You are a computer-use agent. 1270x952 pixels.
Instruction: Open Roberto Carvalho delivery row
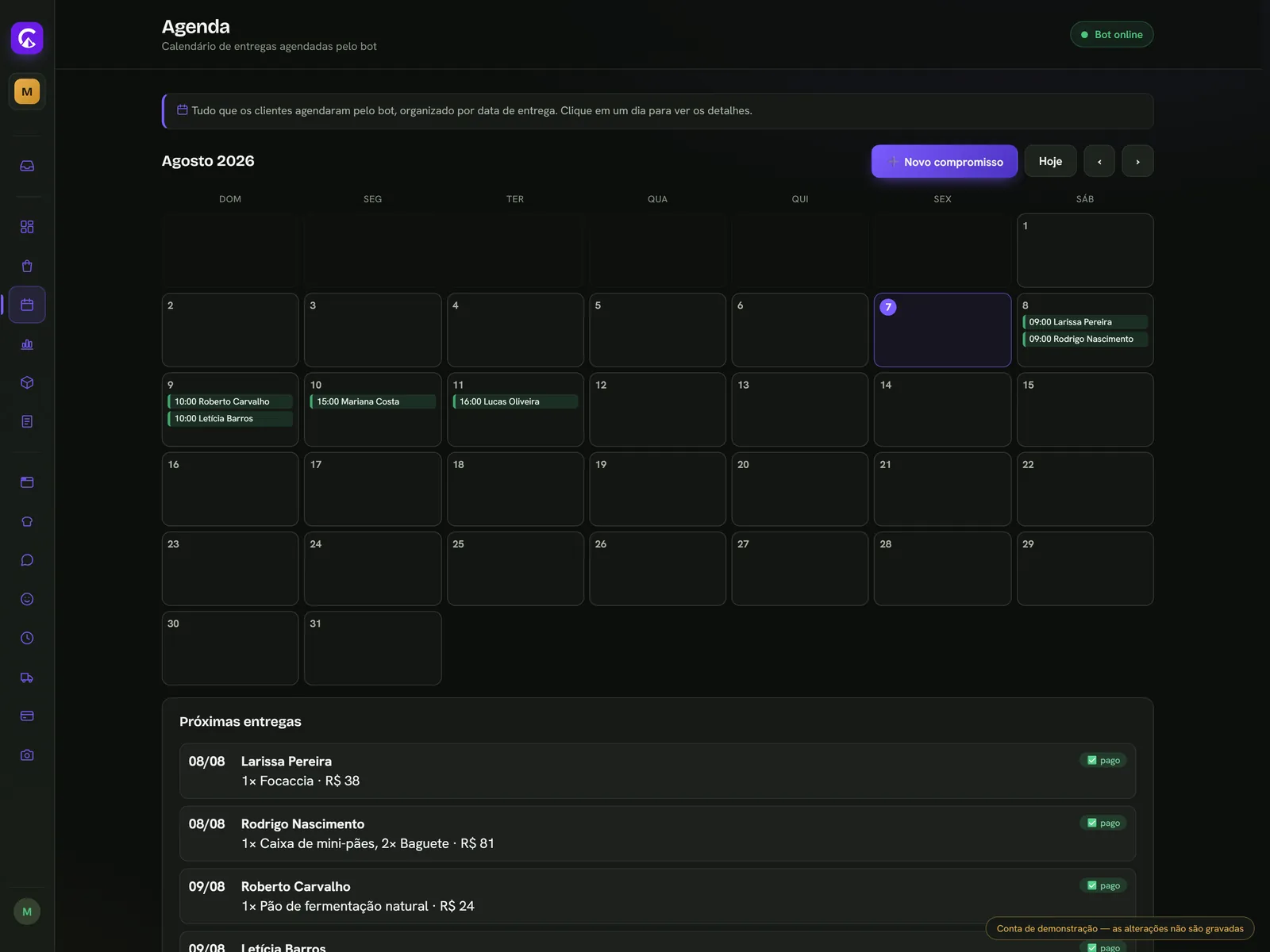click(x=657, y=896)
